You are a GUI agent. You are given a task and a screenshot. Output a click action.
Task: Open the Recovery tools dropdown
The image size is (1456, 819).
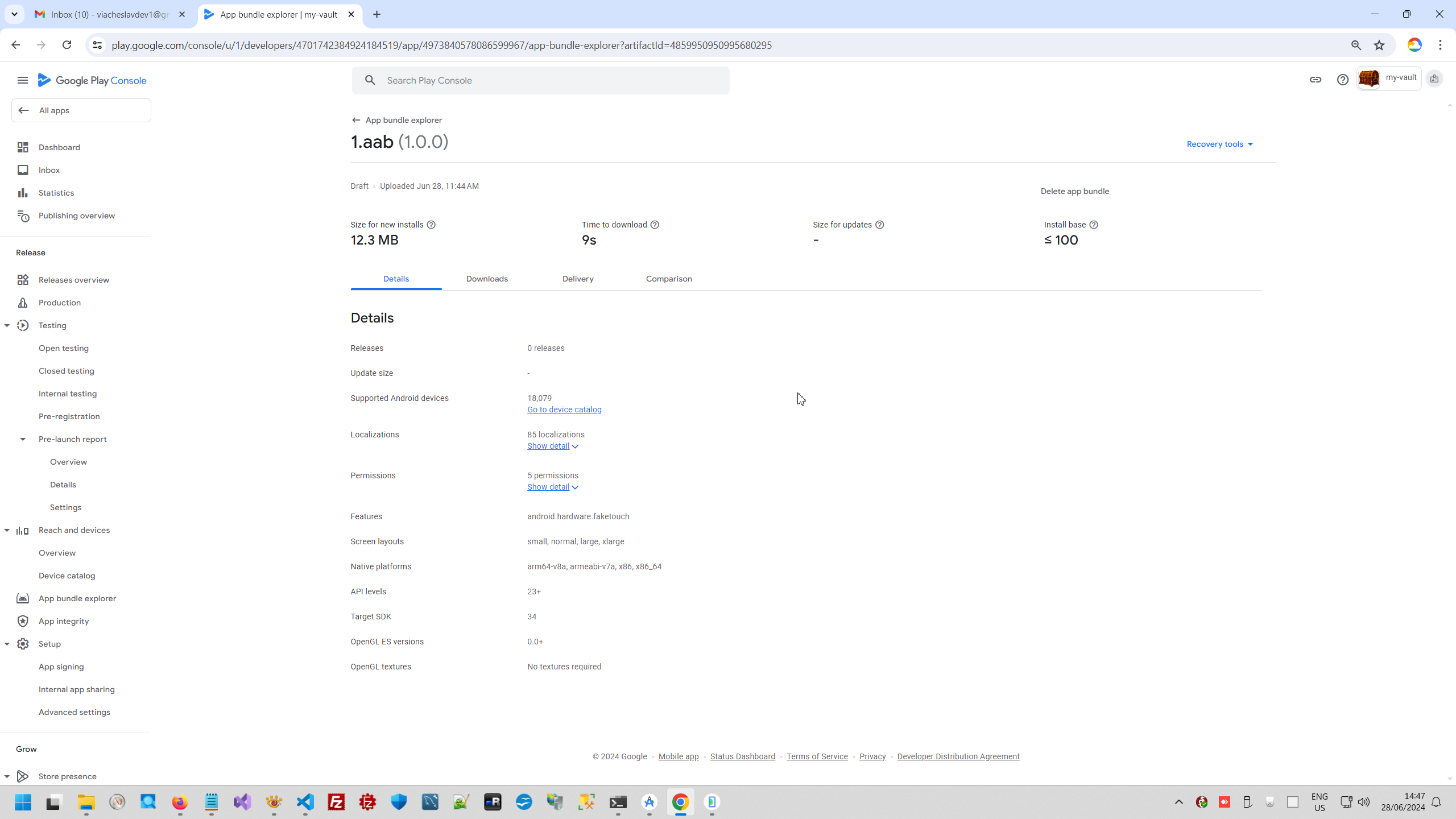pyautogui.click(x=1219, y=144)
